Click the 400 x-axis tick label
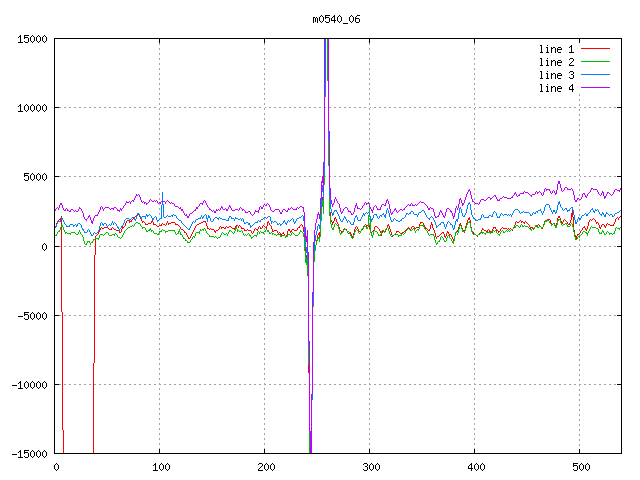Viewport: 640px width, 480px height. pyautogui.click(x=475, y=467)
